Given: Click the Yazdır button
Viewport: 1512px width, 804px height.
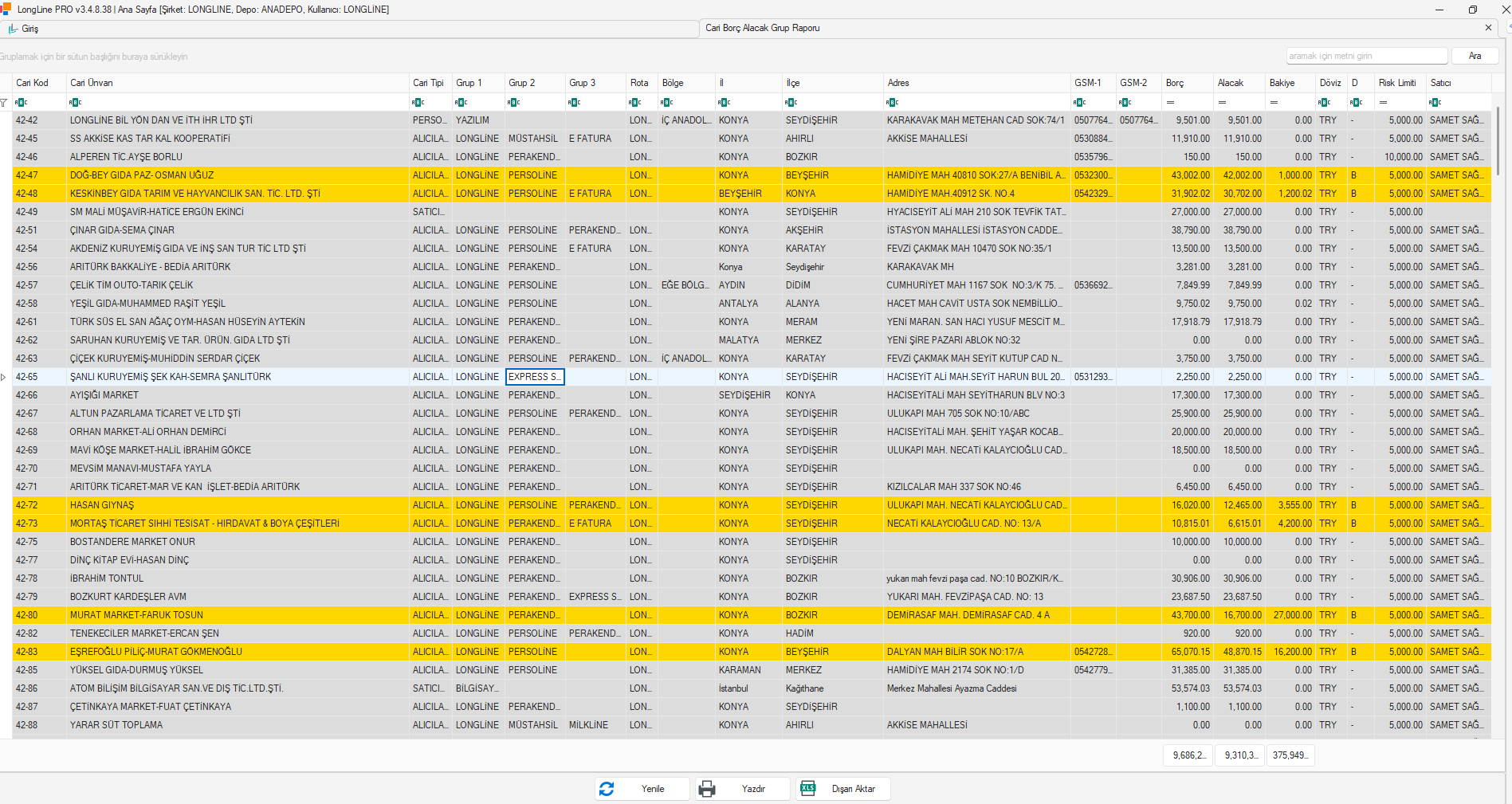Looking at the screenshot, I should (742, 789).
